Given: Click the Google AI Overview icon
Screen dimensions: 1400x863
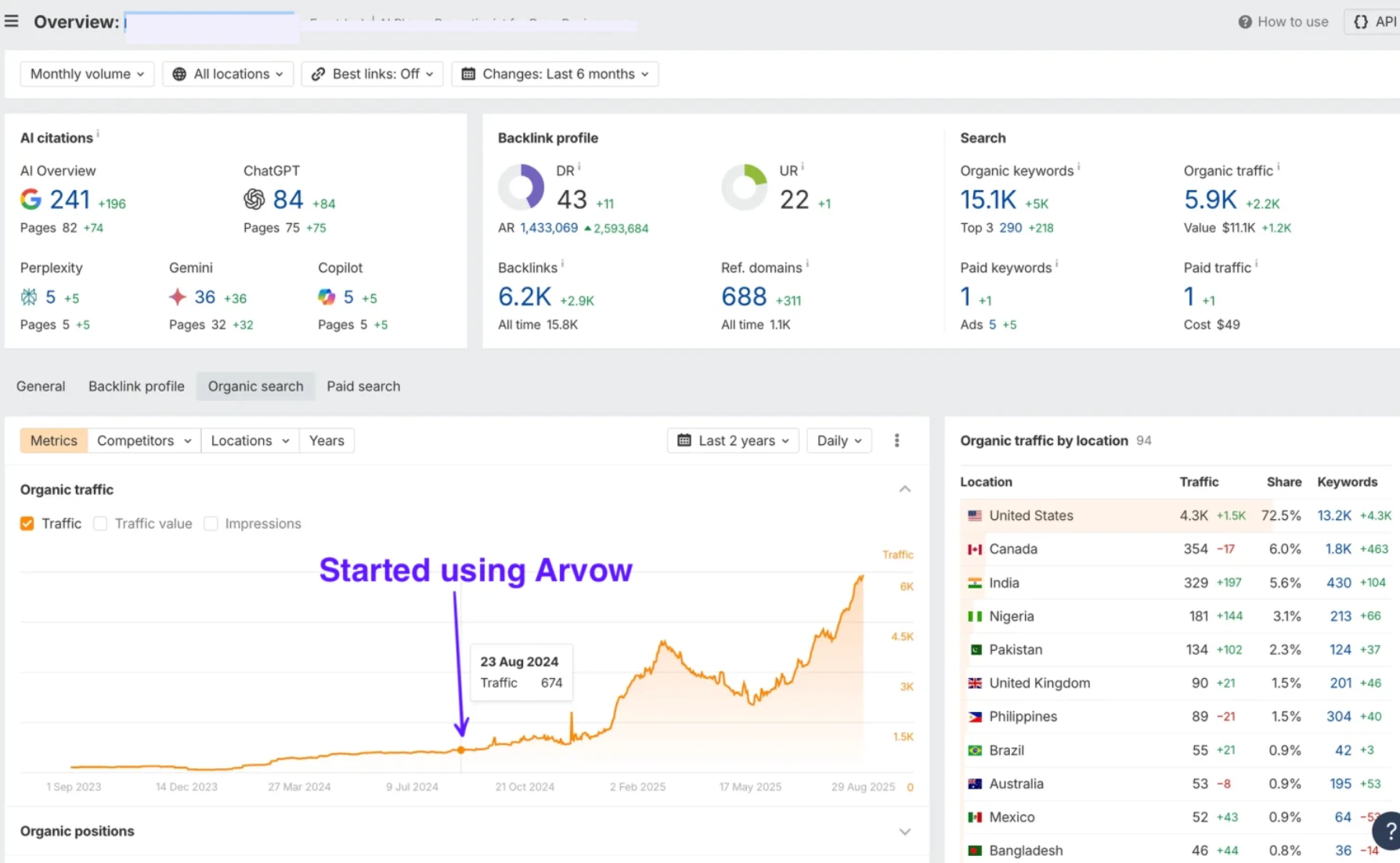Looking at the screenshot, I should pos(31,200).
